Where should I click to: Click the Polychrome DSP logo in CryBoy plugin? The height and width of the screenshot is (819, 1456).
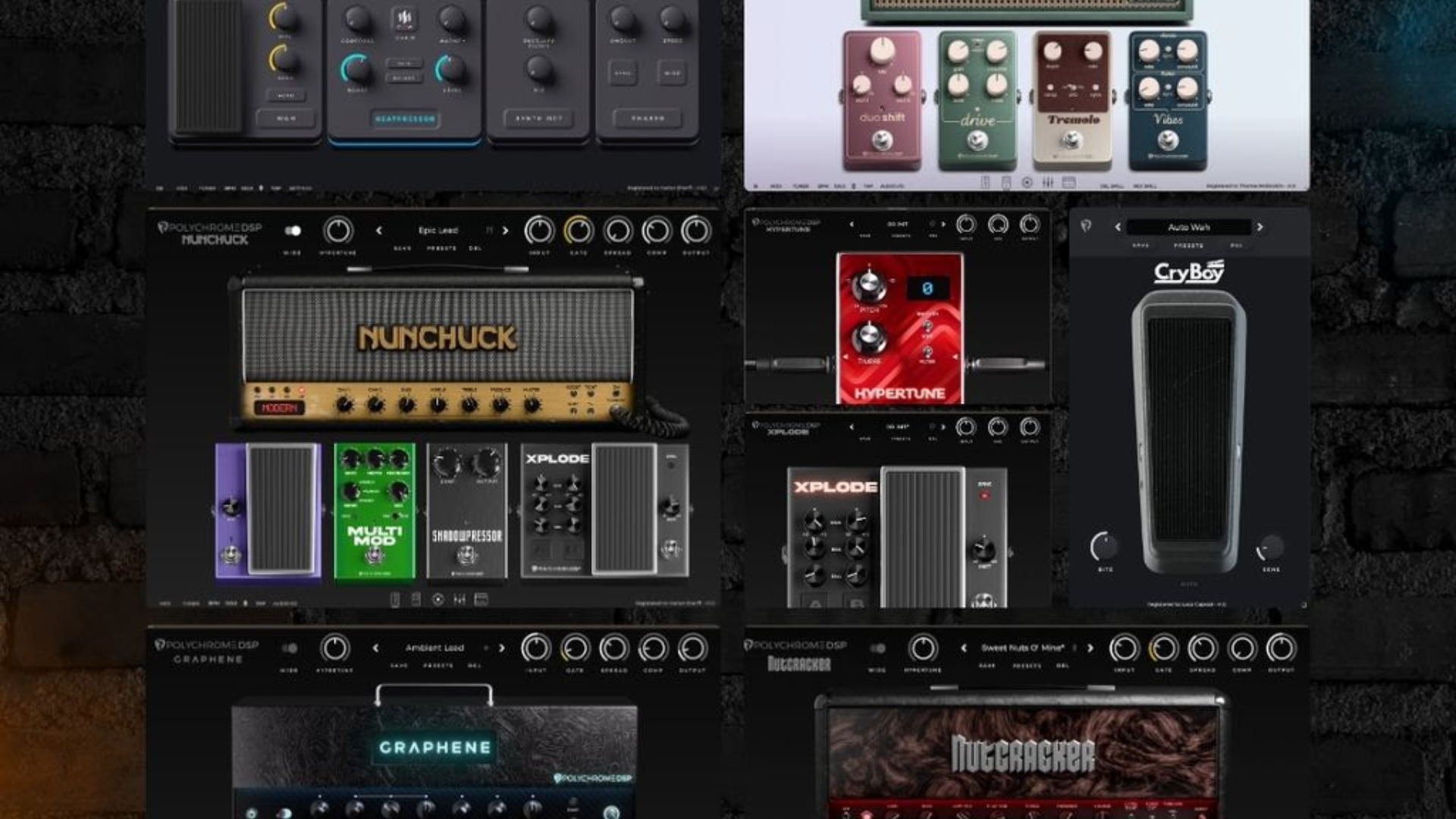tap(1086, 226)
